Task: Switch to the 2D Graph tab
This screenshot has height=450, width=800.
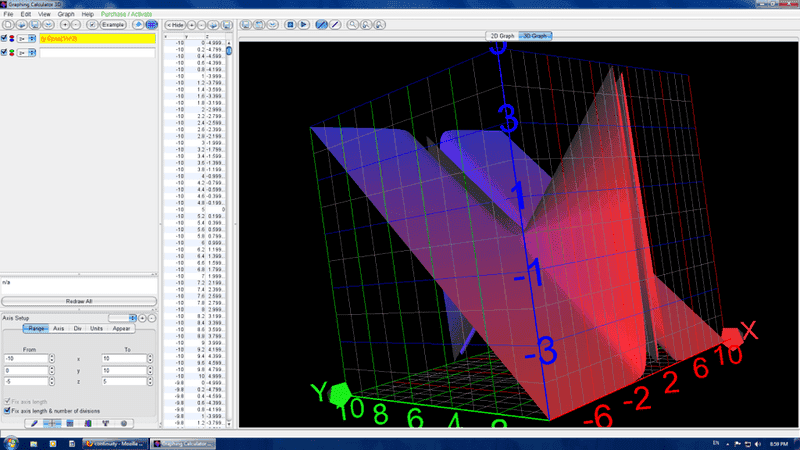Action: point(500,36)
